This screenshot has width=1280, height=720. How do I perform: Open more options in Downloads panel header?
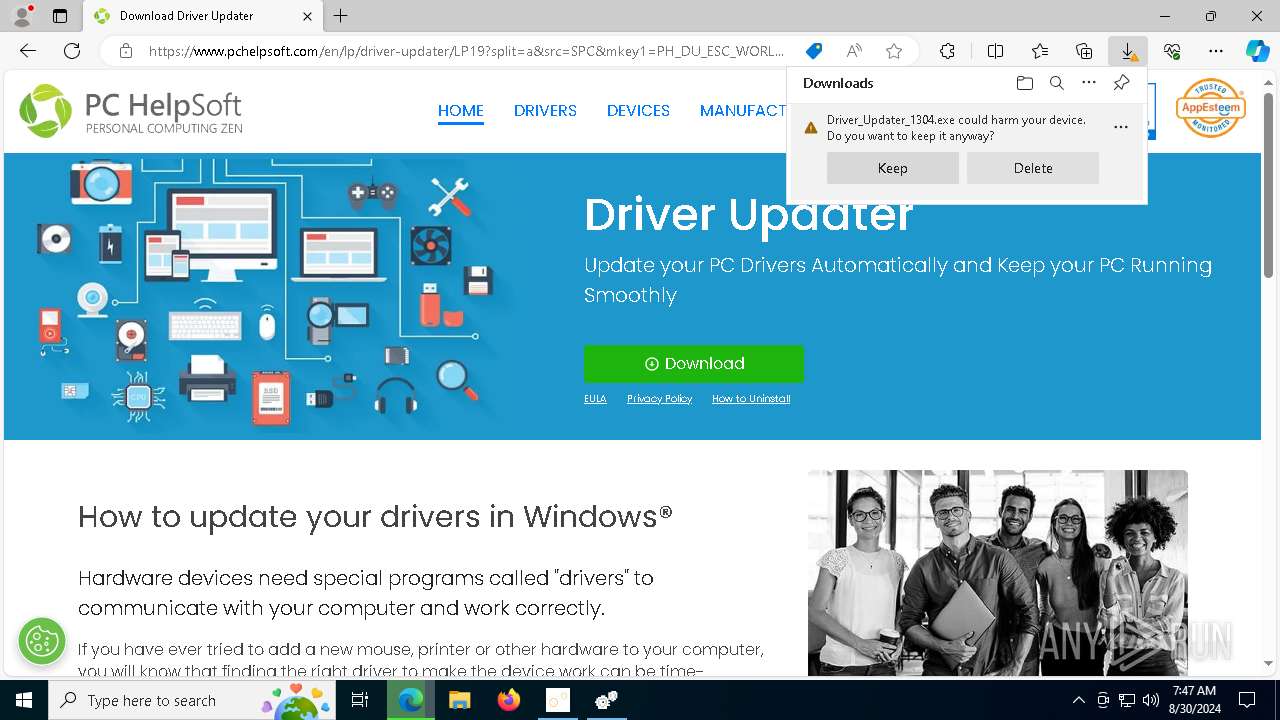pos(1089,83)
